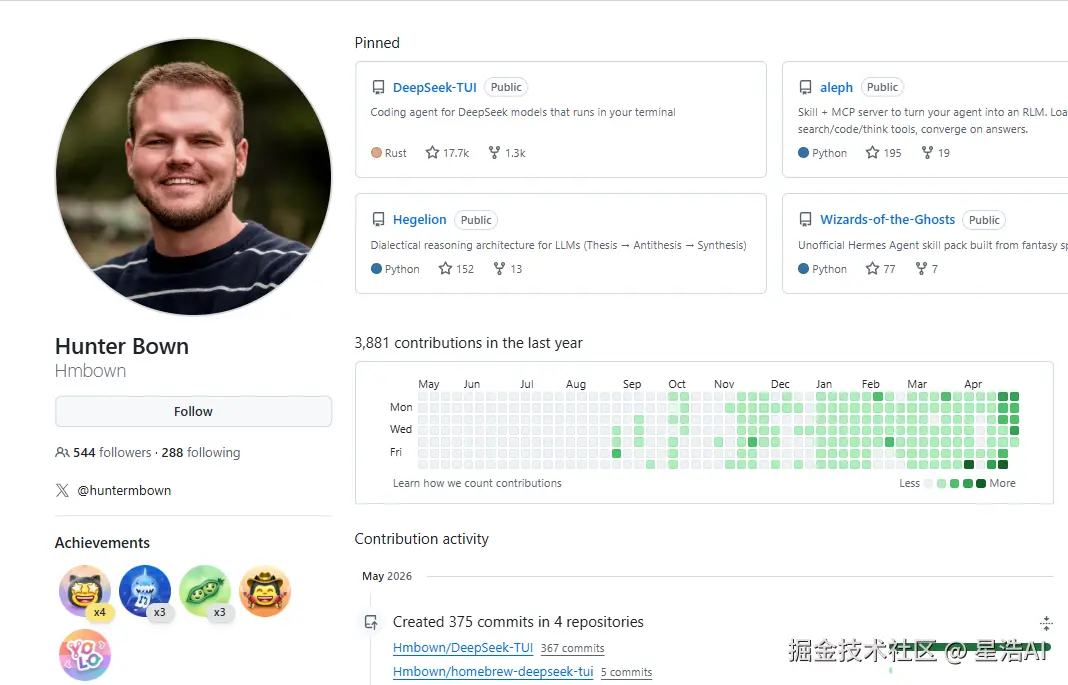Open the Wizards-of-the-Ghosts repository link
Viewport: 1068px width, 685px height.
click(x=887, y=219)
